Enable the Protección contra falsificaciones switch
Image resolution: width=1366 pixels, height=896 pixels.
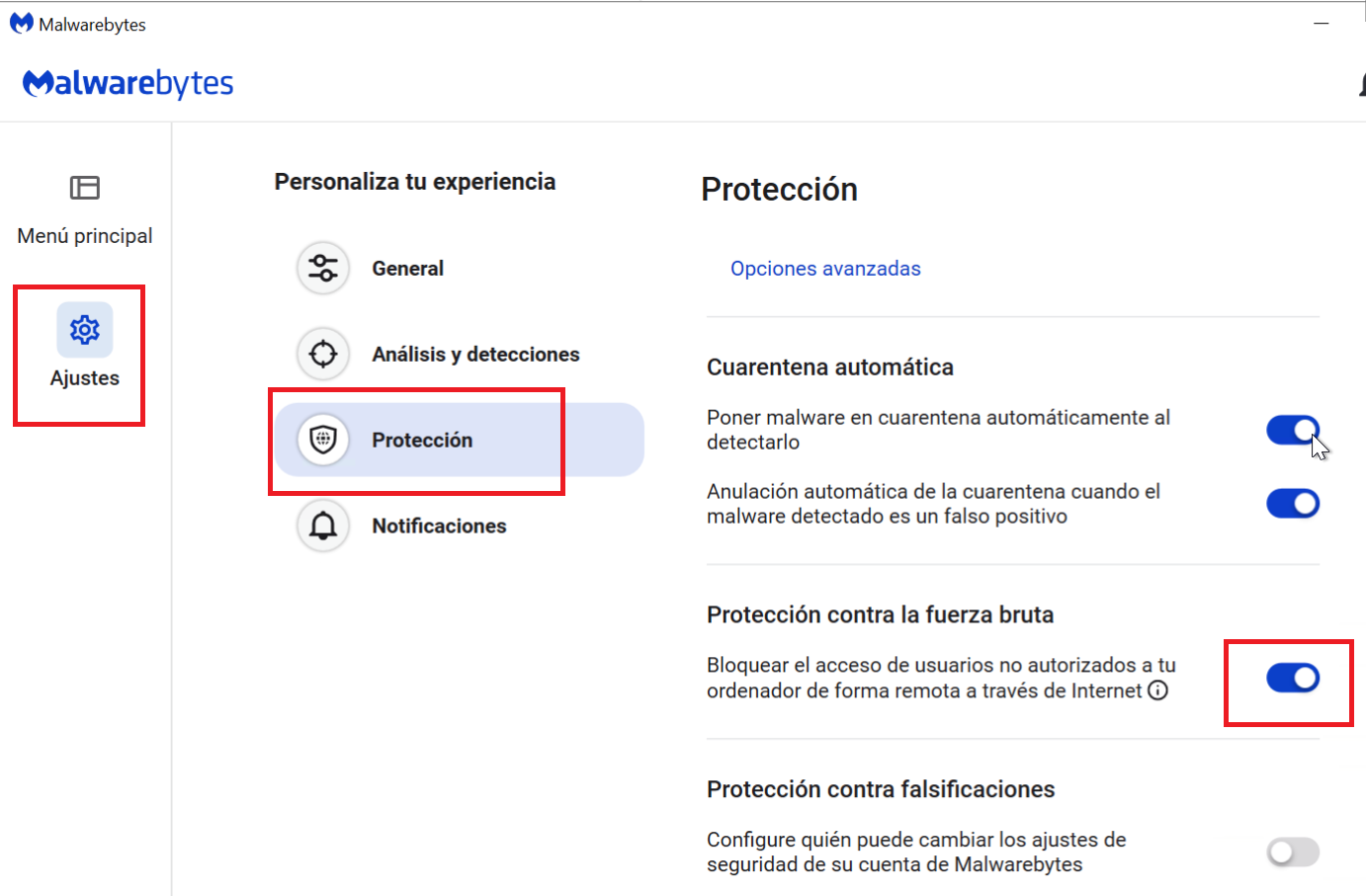(x=1292, y=852)
